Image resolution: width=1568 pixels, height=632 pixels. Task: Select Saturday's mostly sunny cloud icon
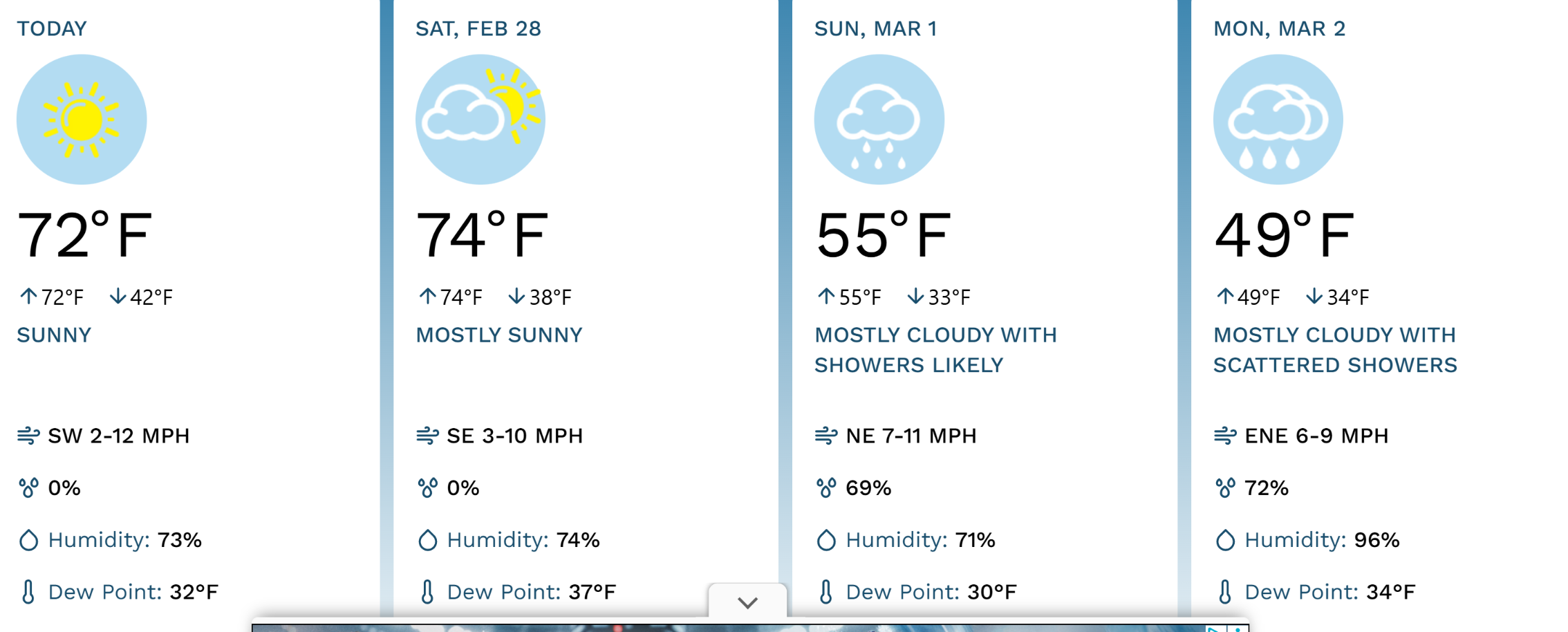point(480,120)
